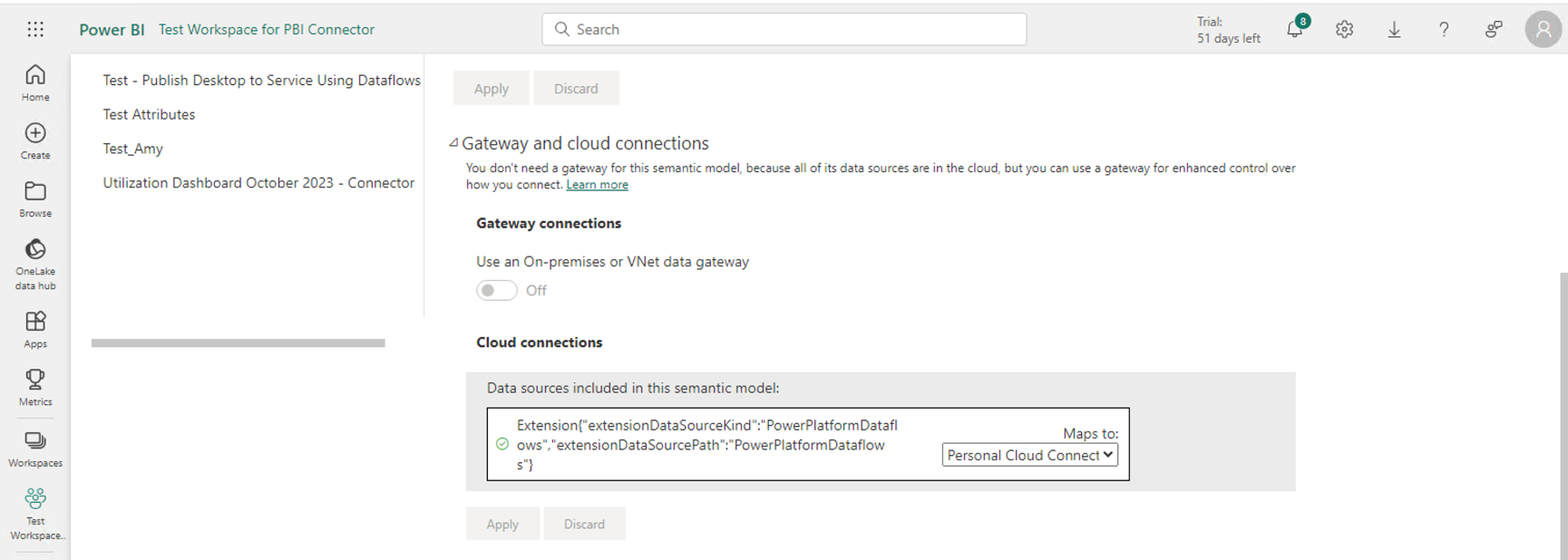
Task: Open the app launcher grid icon
Action: [x=35, y=29]
